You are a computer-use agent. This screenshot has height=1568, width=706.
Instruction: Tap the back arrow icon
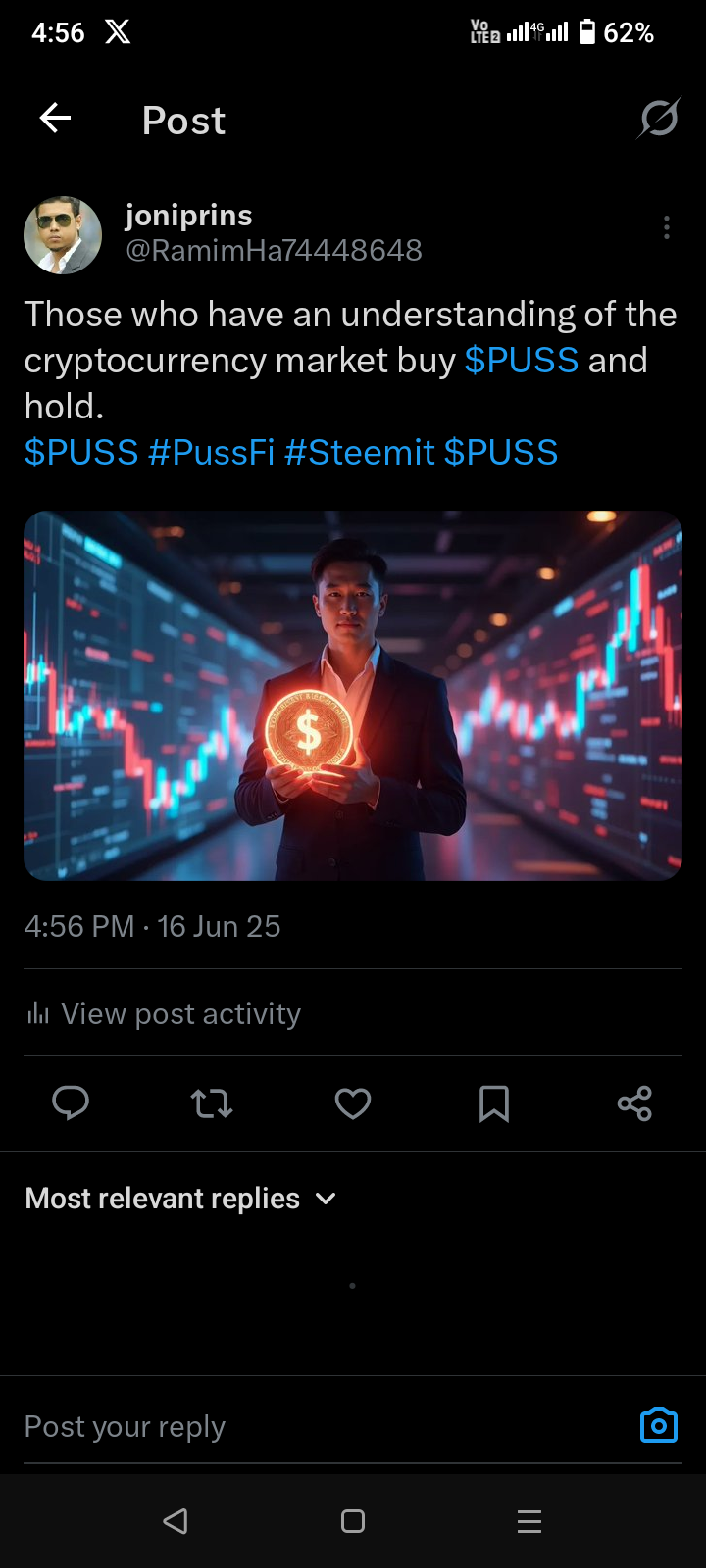pos(55,119)
